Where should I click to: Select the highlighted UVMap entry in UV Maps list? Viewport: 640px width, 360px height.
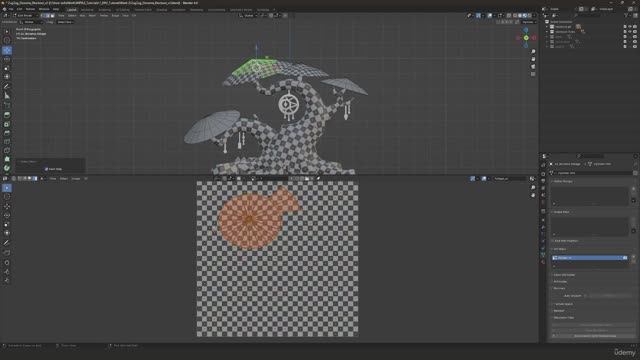pos(589,258)
